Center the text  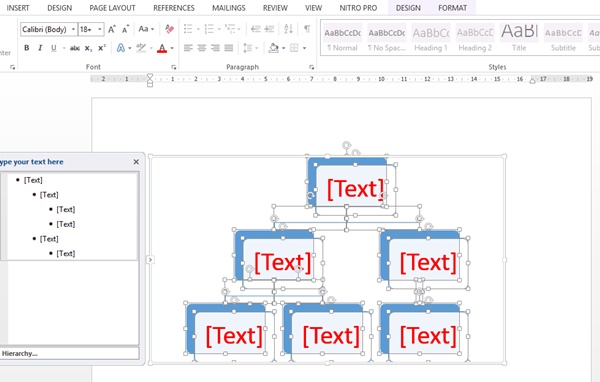coord(202,48)
